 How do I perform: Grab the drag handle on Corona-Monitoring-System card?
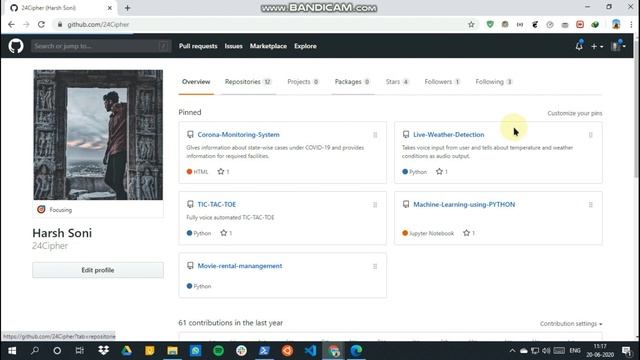(x=375, y=135)
